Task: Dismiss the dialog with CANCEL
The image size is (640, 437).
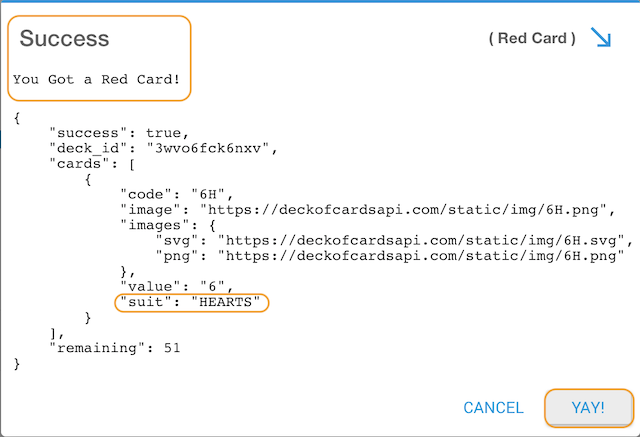Action: tap(493, 408)
